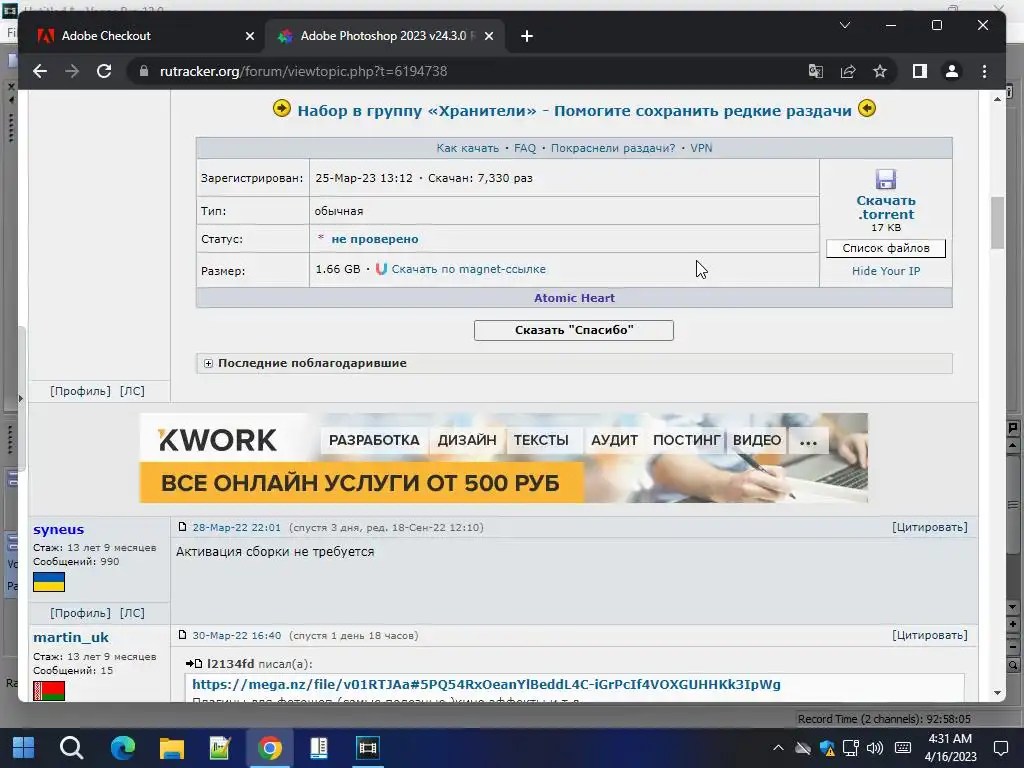Select the Adobe Photoshop 2023 v24.3.0 tab

(383, 36)
